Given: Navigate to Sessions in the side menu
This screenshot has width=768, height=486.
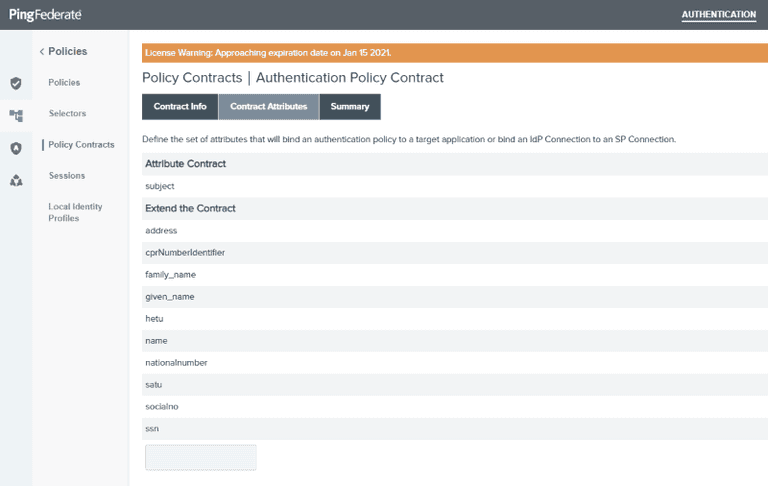Looking at the screenshot, I should [x=66, y=176].
